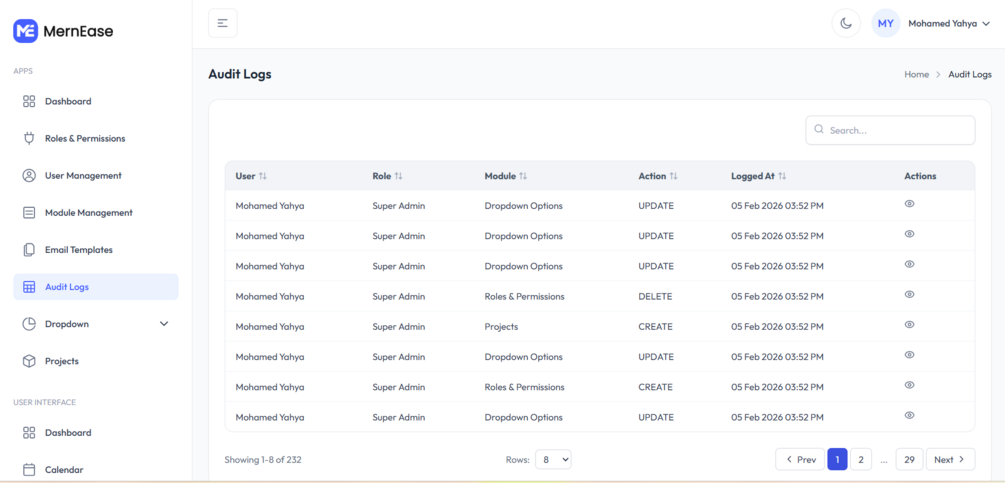
Task: Go to page 2 of logs
Action: pyautogui.click(x=861, y=459)
